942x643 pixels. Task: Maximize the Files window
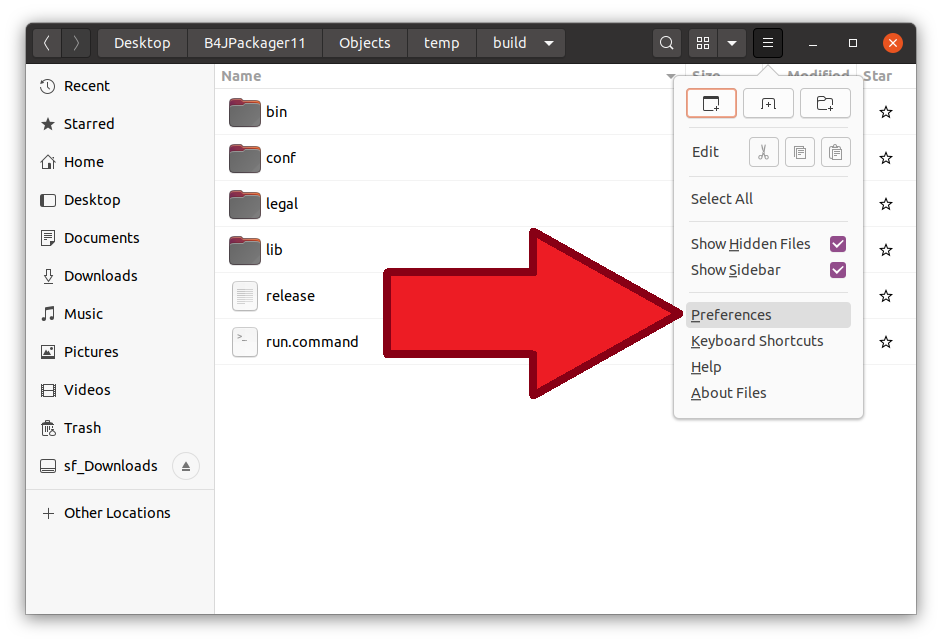tap(852, 43)
